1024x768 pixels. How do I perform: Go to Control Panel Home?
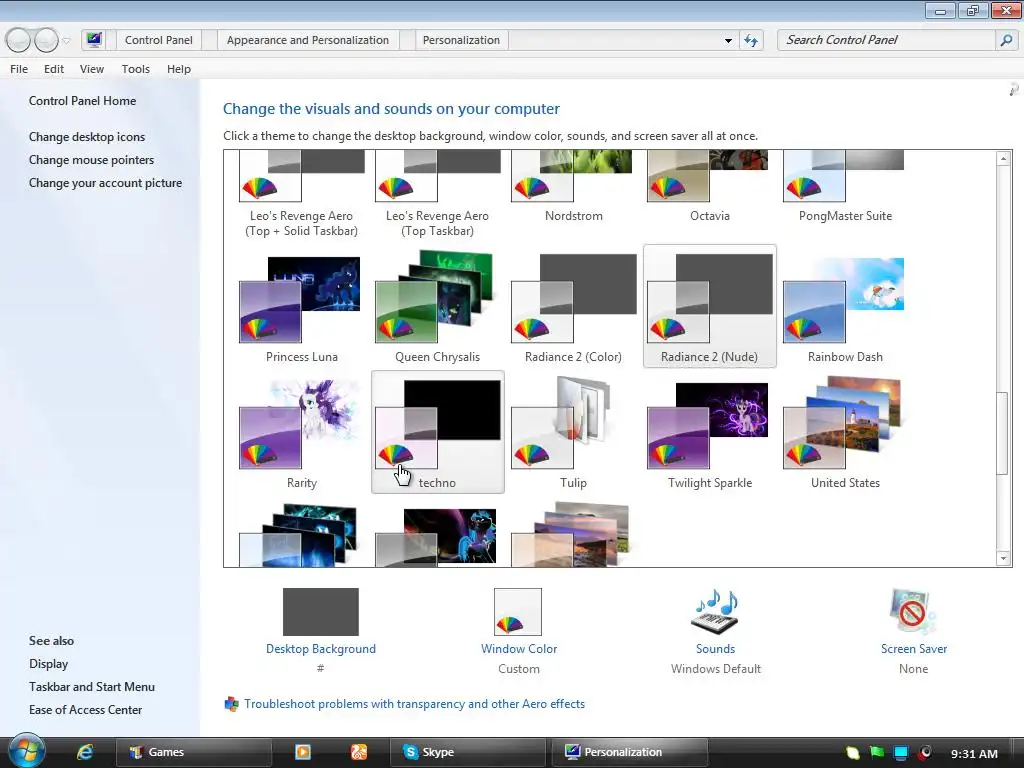point(82,101)
